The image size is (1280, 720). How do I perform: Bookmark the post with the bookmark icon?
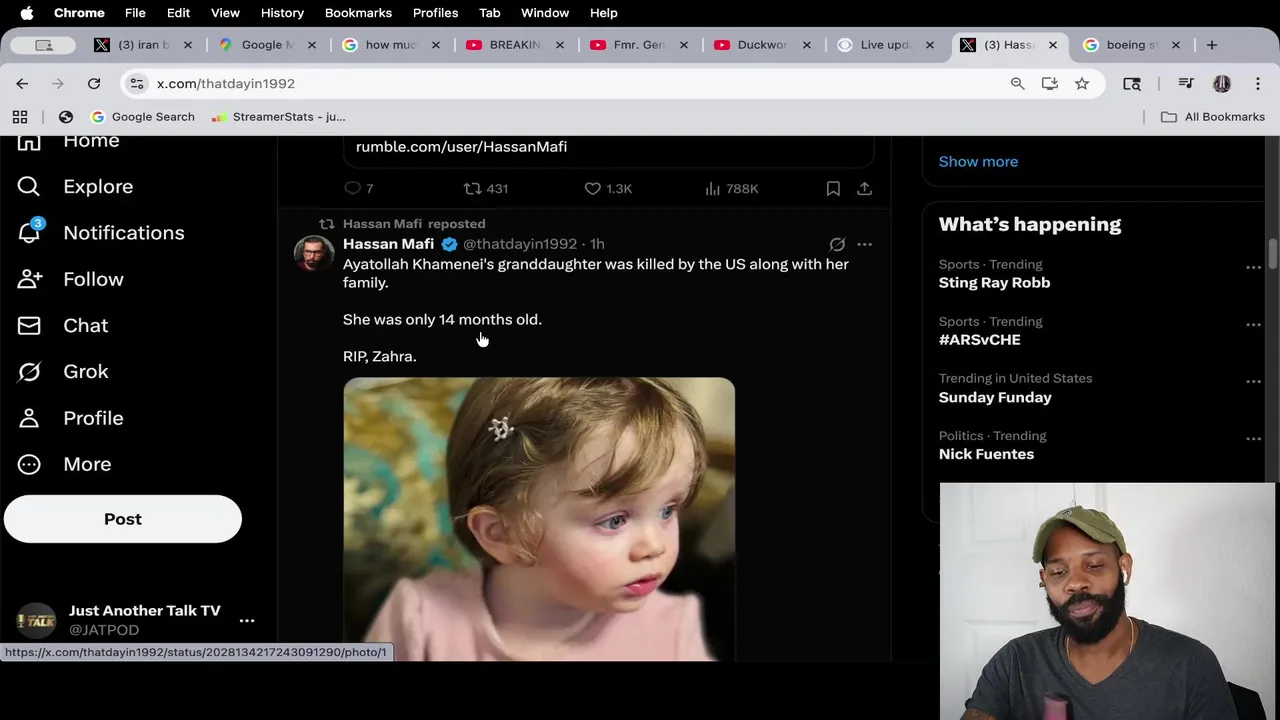833,188
